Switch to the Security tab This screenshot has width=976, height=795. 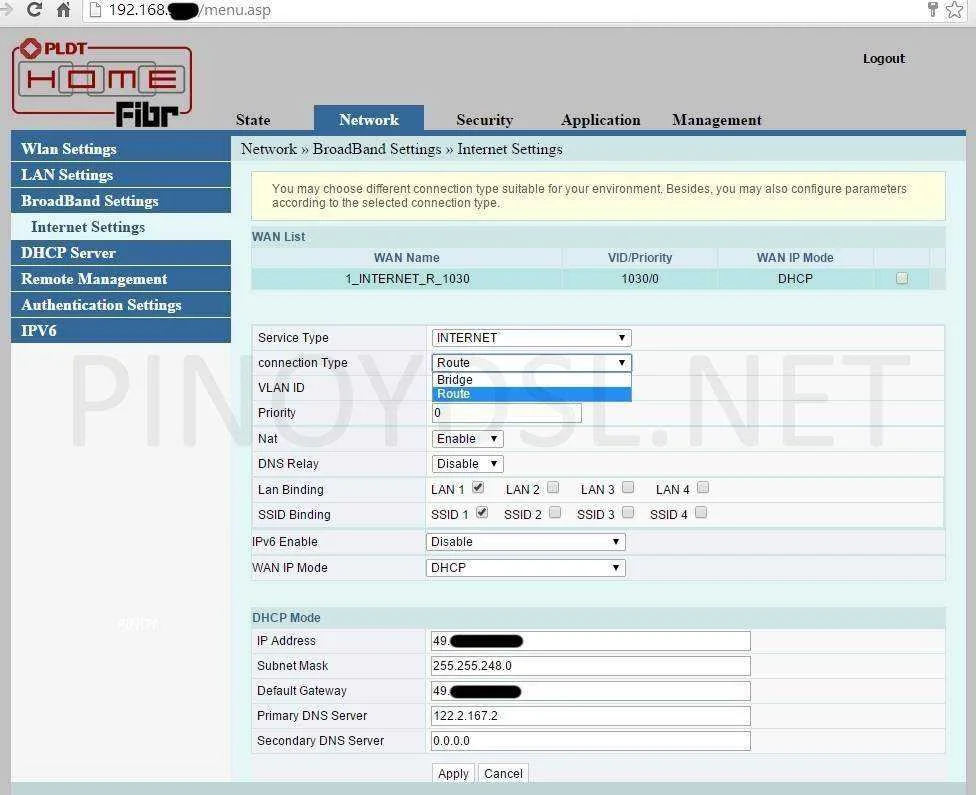tap(484, 120)
